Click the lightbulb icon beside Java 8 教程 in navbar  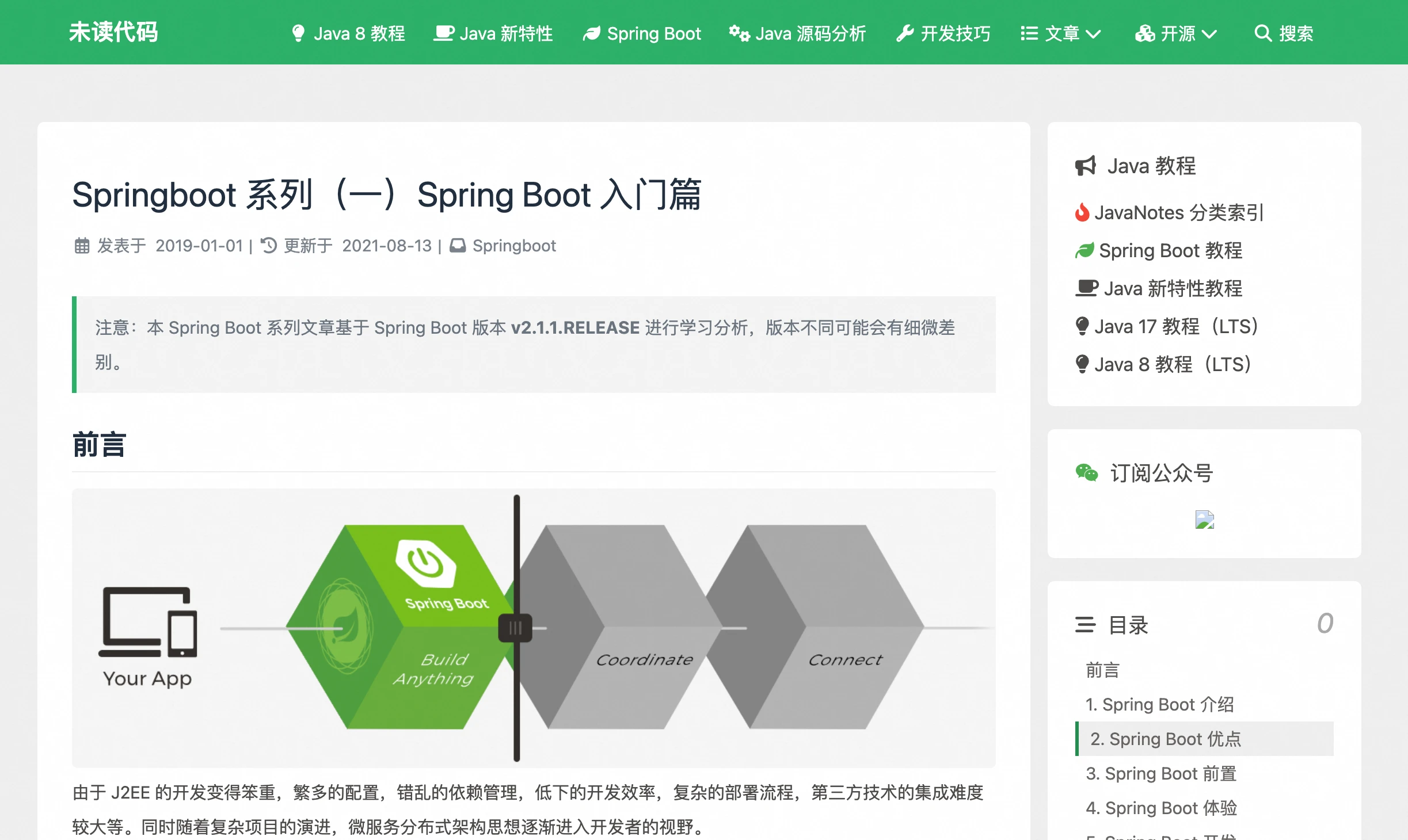(298, 33)
